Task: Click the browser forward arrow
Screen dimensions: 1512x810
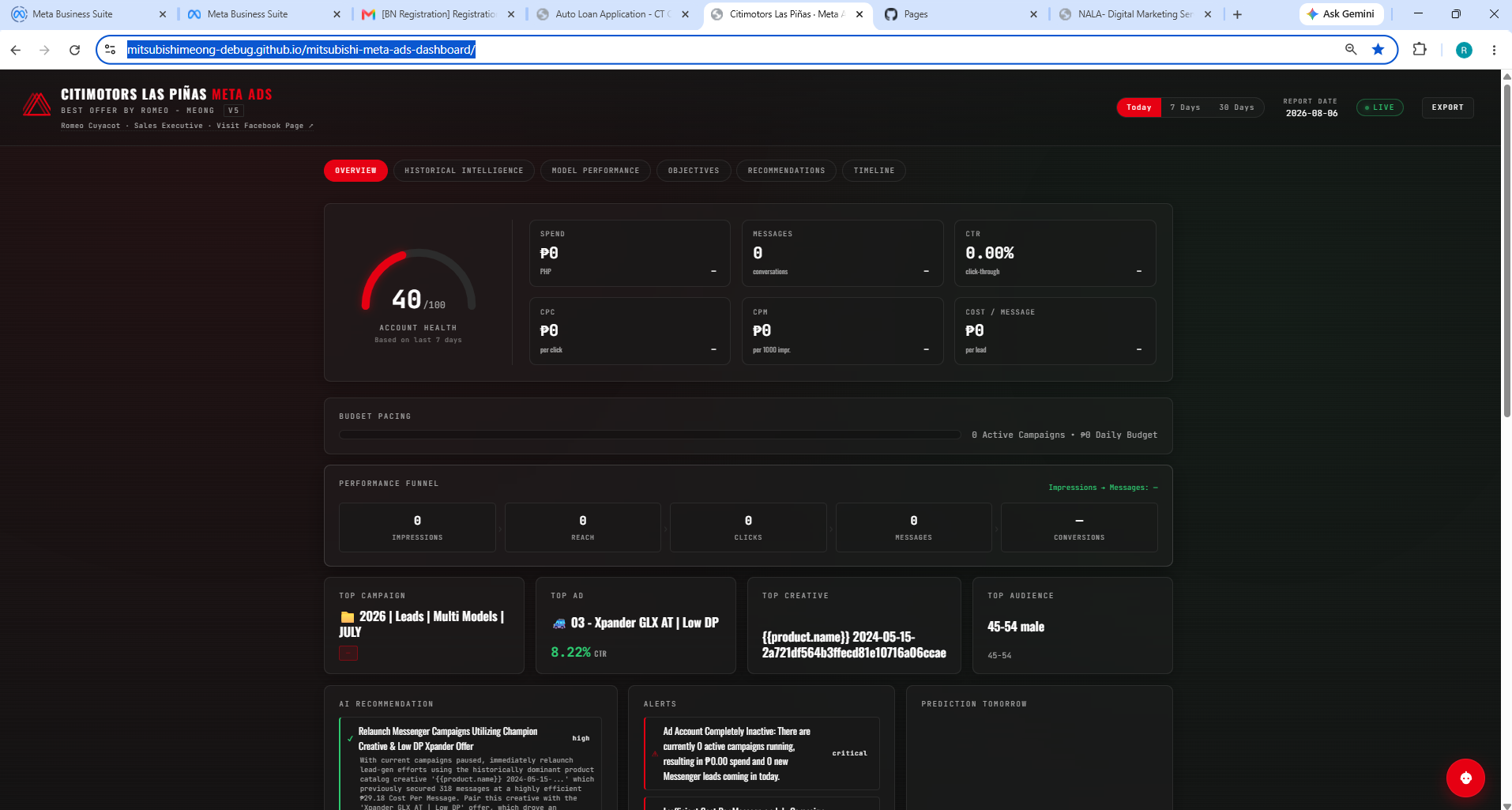Action: [x=45, y=50]
